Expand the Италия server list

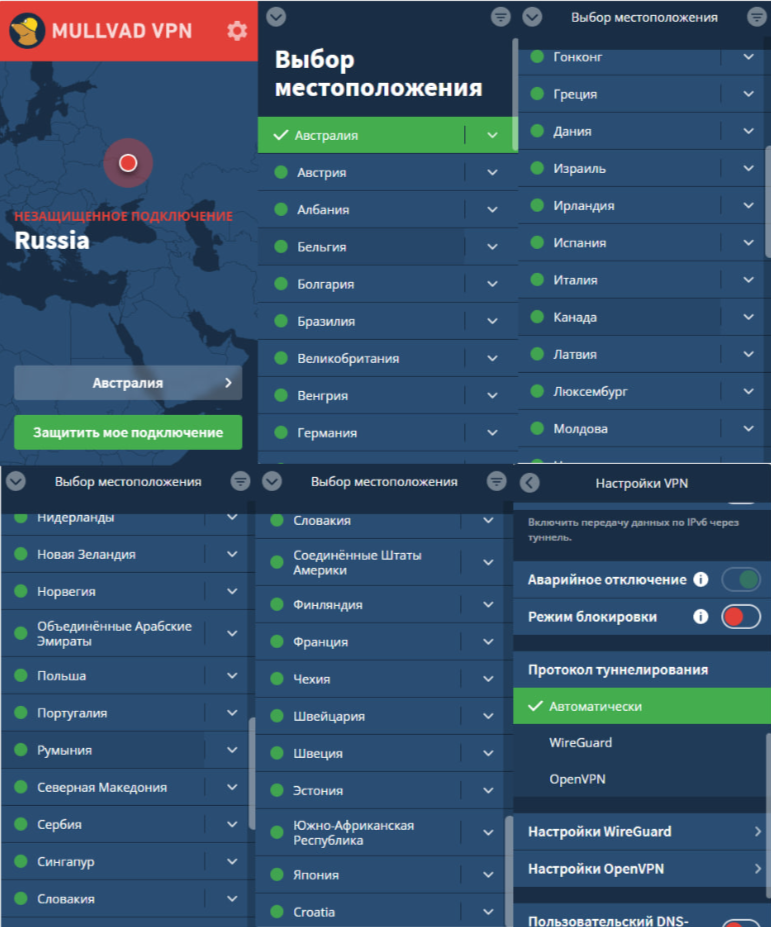pyautogui.click(x=749, y=280)
